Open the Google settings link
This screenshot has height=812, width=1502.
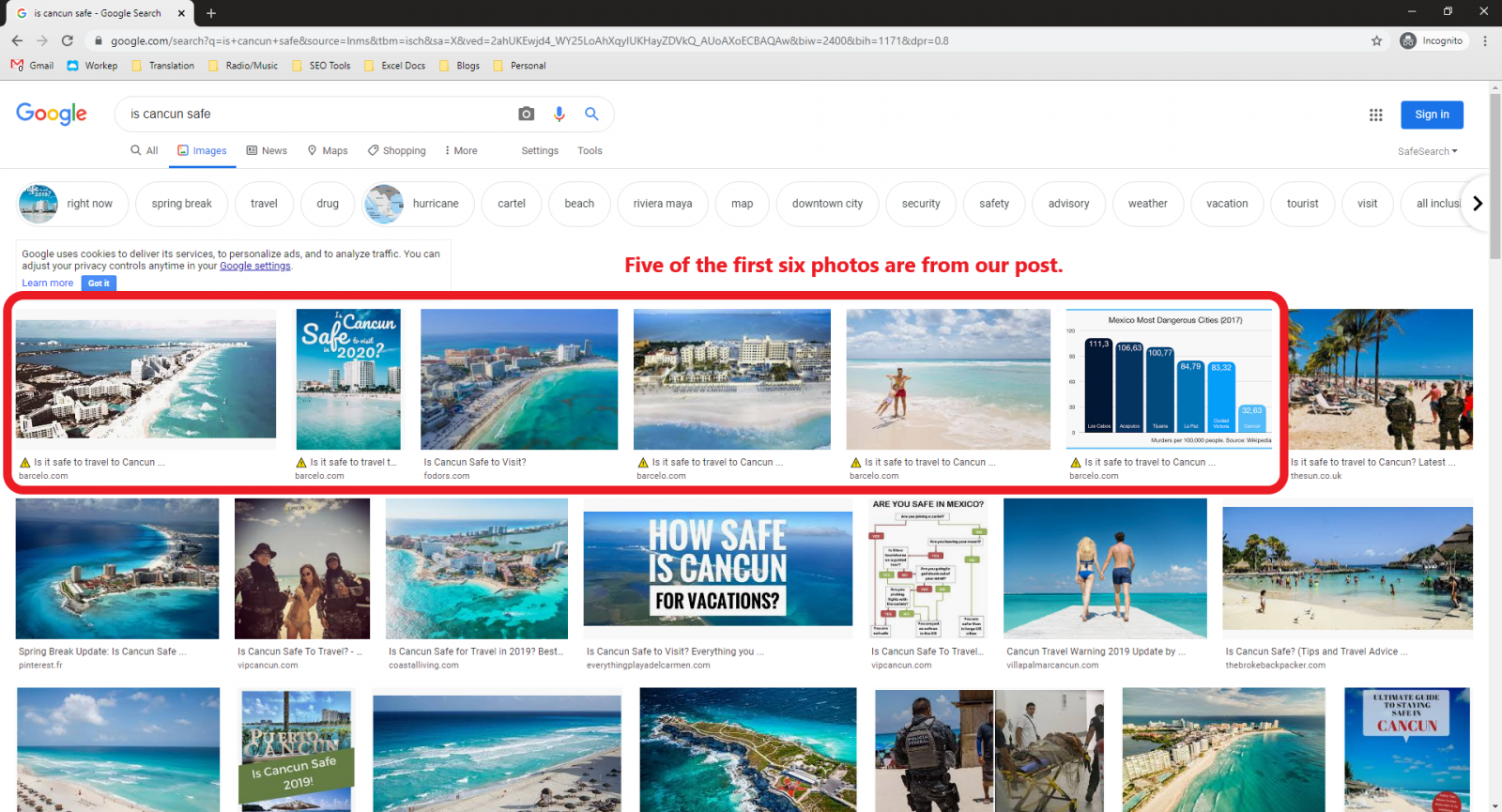tap(255, 266)
